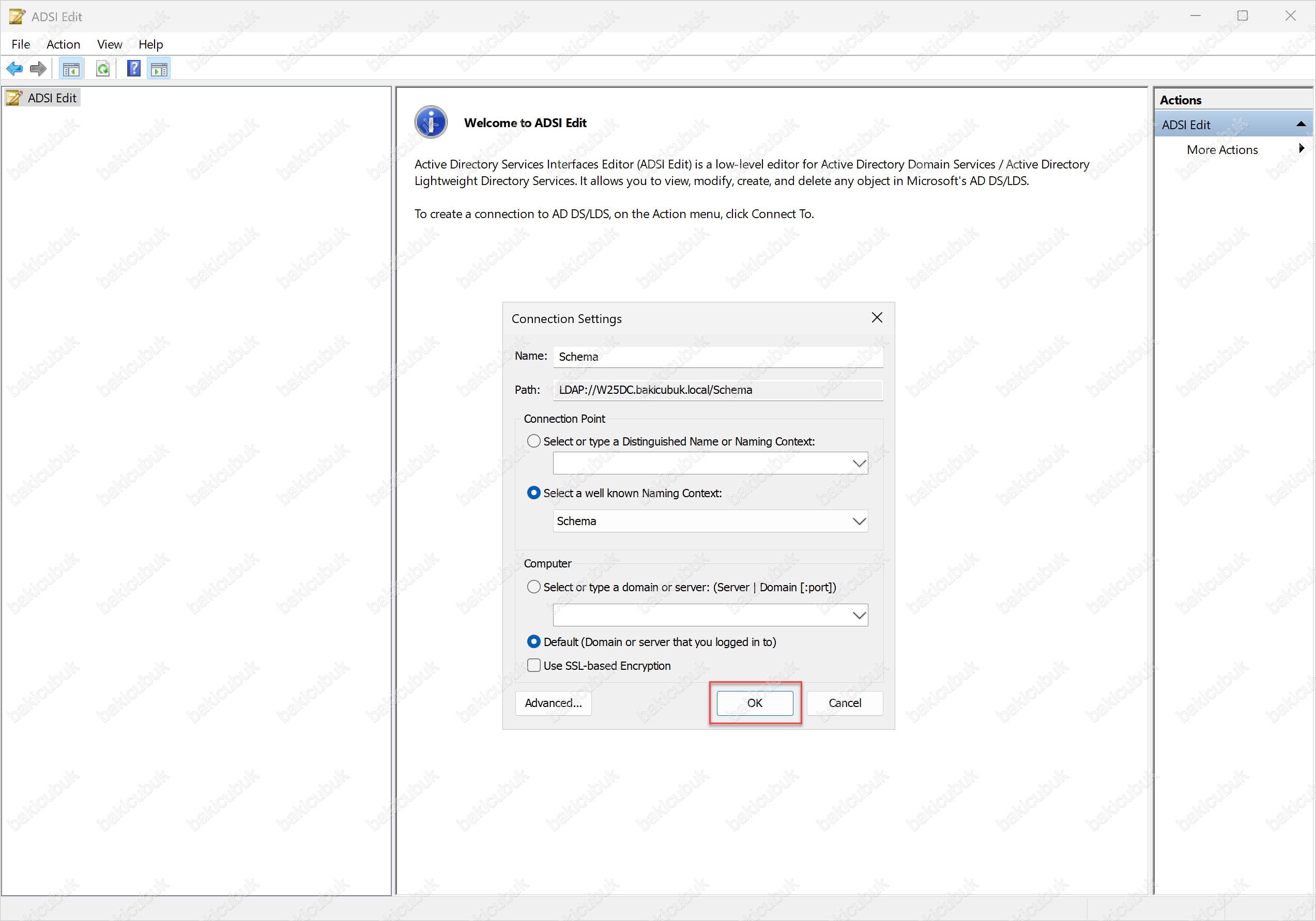Toggle Show/Hide Console Tree icon
The height and width of the screenshot is (921, 1316).
pos(71,69)
